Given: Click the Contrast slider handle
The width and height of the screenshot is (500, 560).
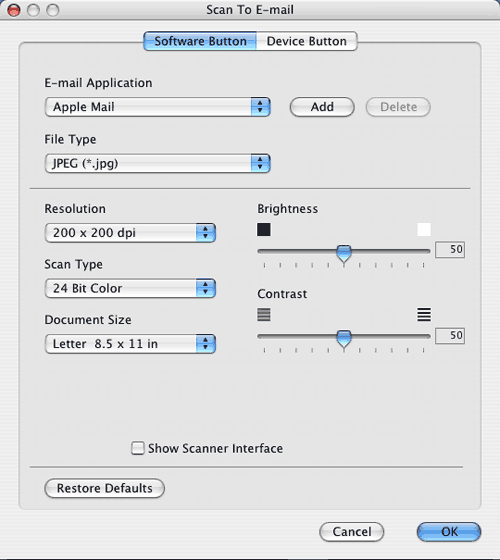Looking at the screenshot, I should (x=344, y=339).
